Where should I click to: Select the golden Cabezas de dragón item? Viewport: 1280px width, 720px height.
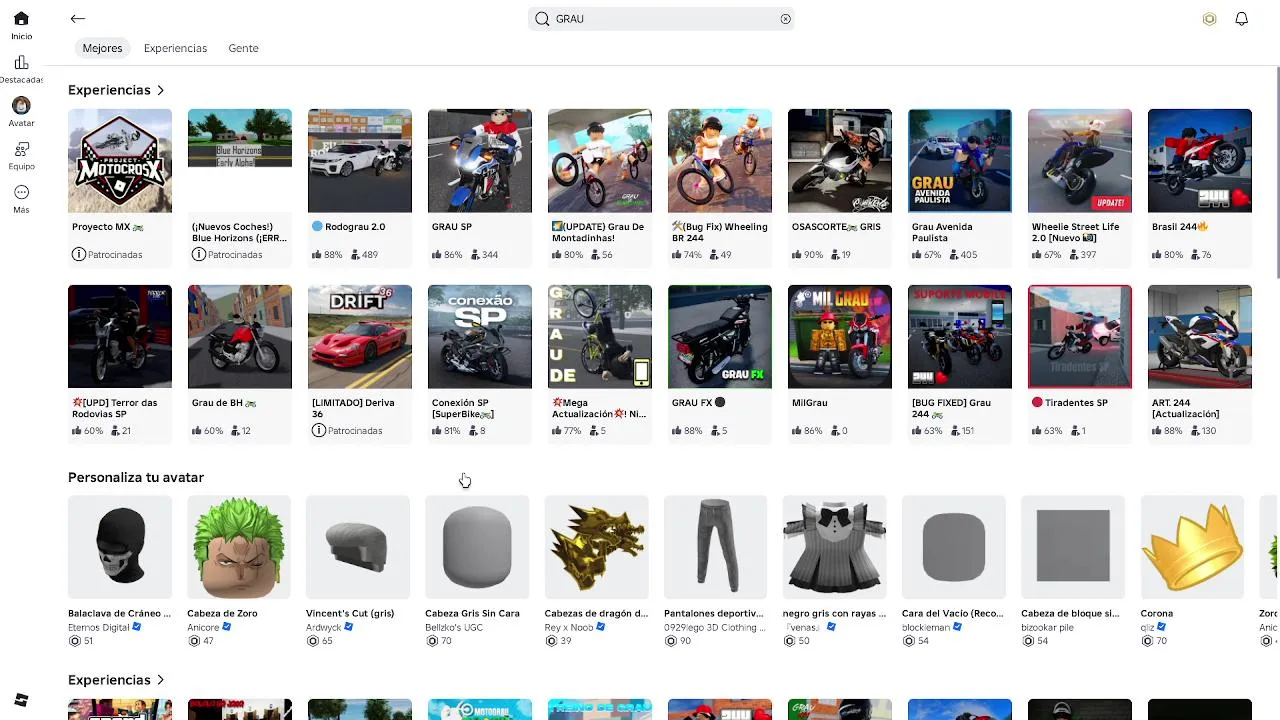coord(596,547)
